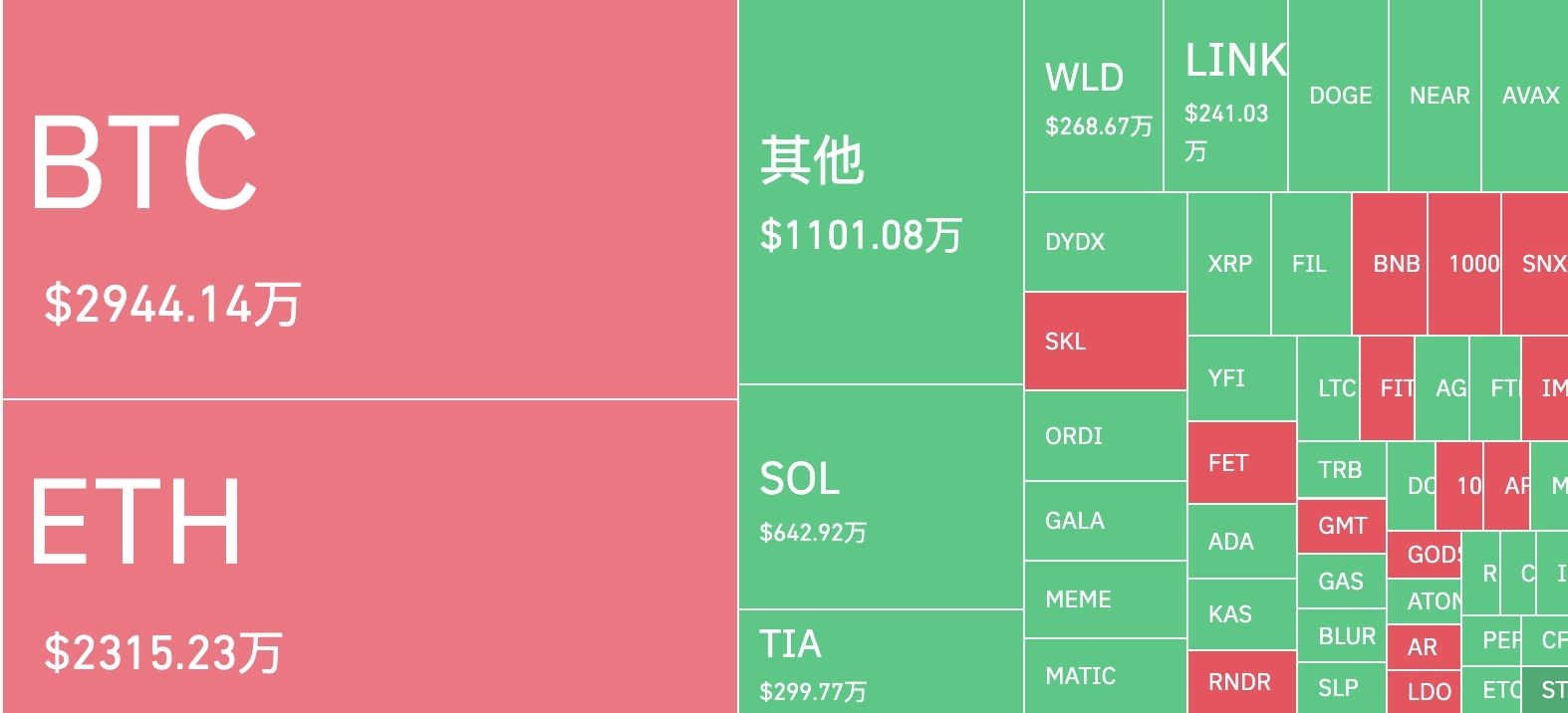The width and height of the screenshot is (1568, 713).
Task: Select the TIA $299.77万 tile
Action: [x=881, y=662]
